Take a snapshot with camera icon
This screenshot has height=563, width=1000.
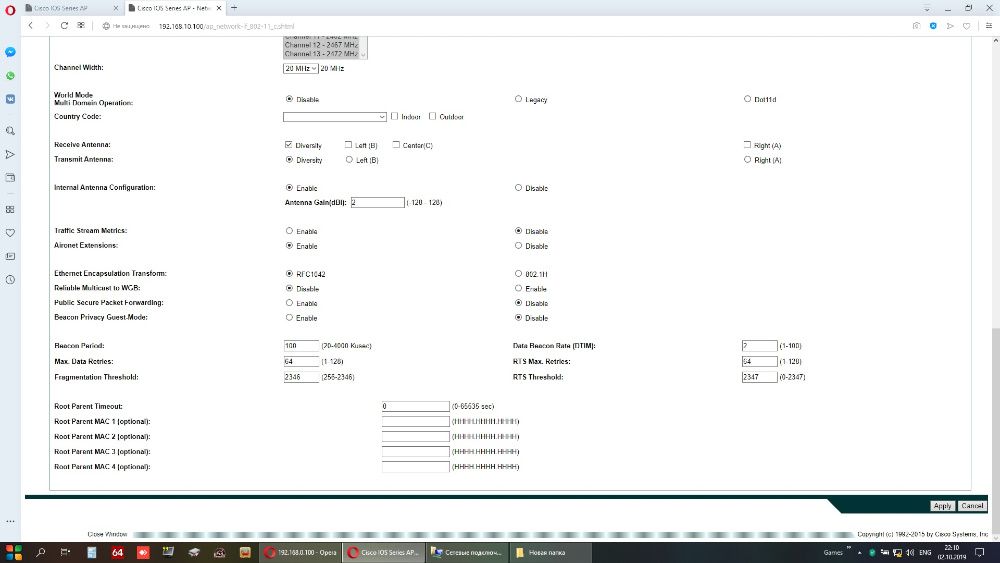(x=916, y=26)
